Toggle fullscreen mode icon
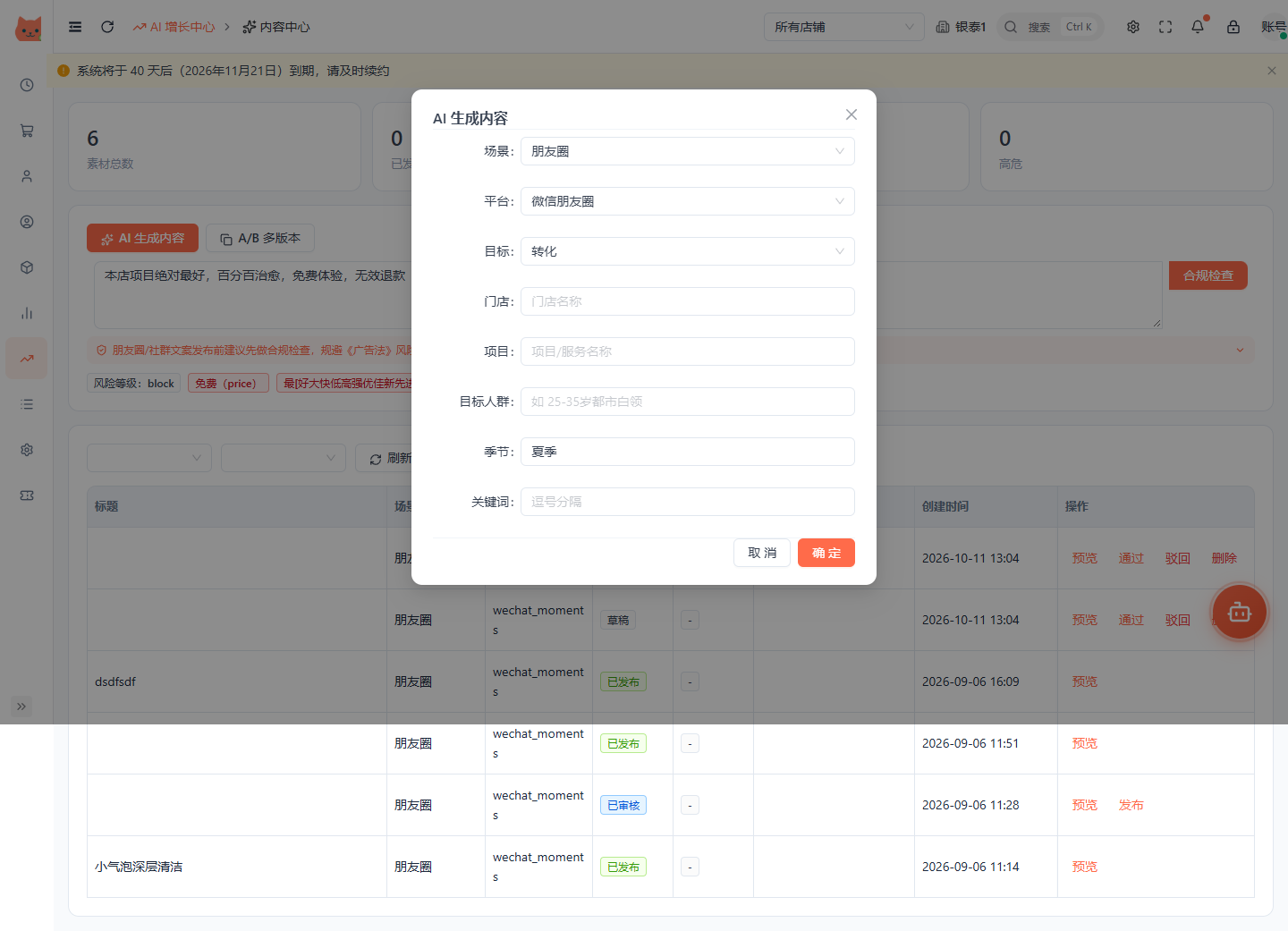Viewport: 1288px width, 931px height. tap(1165, 27)
